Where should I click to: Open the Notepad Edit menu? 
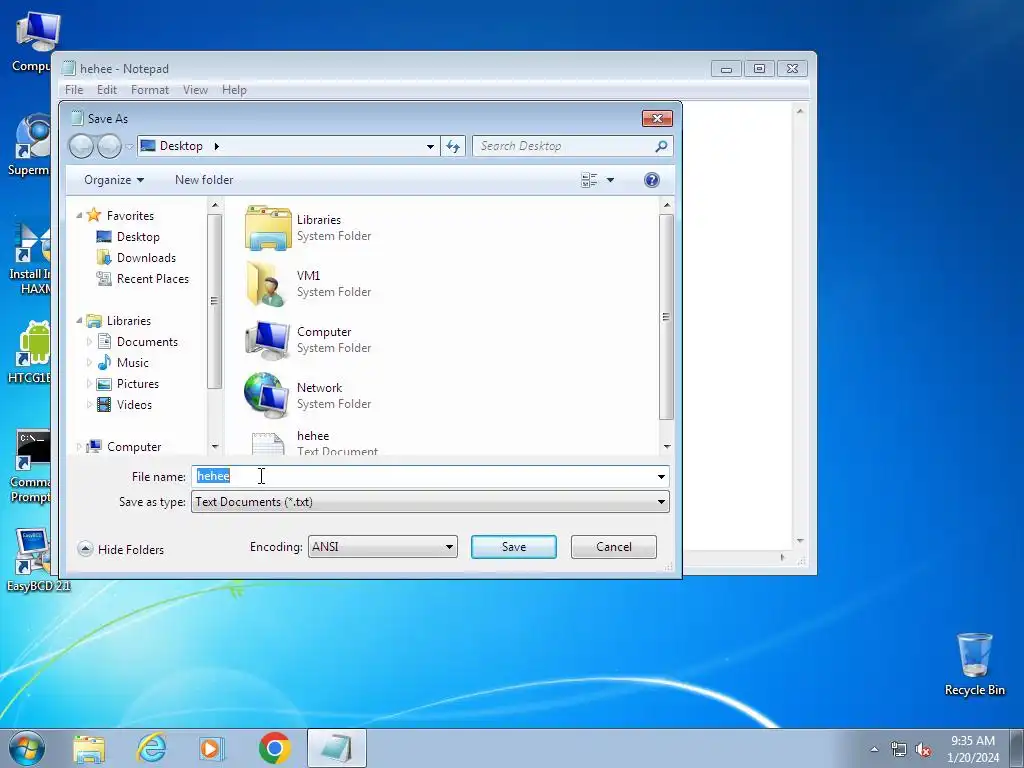(x=106, y=90)
